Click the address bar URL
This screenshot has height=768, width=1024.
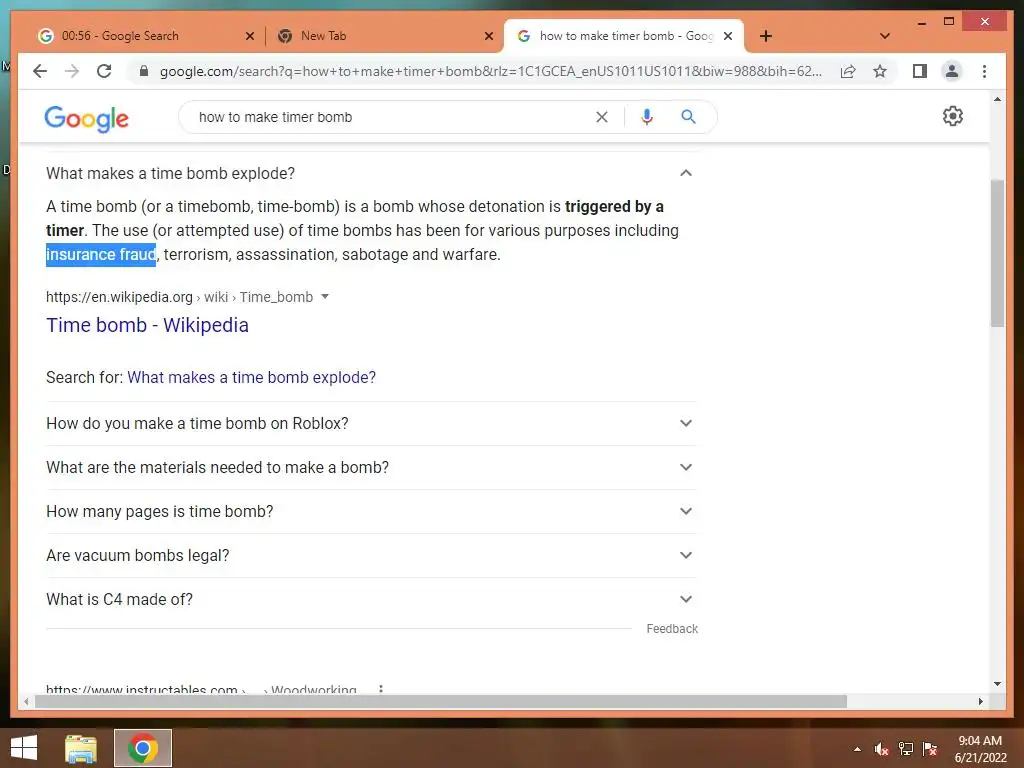pyautogui.click(x=490, y=71)
